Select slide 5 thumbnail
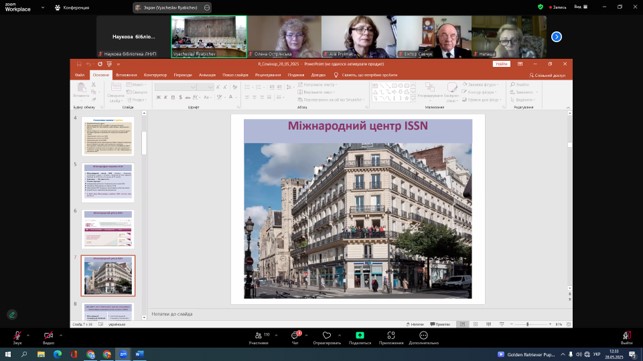Image resolution: width=643 pixels, height=361 pixels. [108, 183]
